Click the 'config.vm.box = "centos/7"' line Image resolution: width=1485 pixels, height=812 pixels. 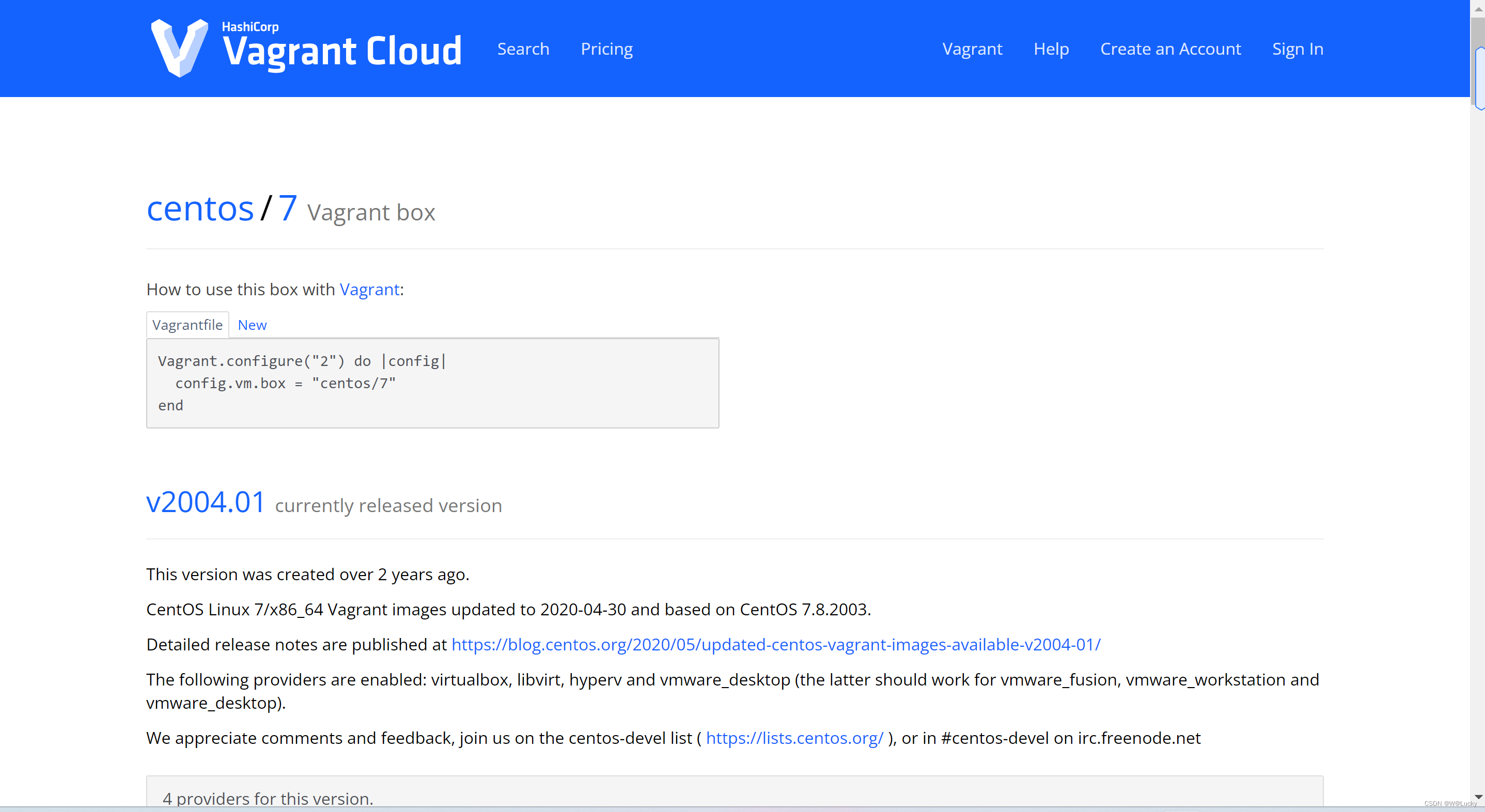[285, 383]
